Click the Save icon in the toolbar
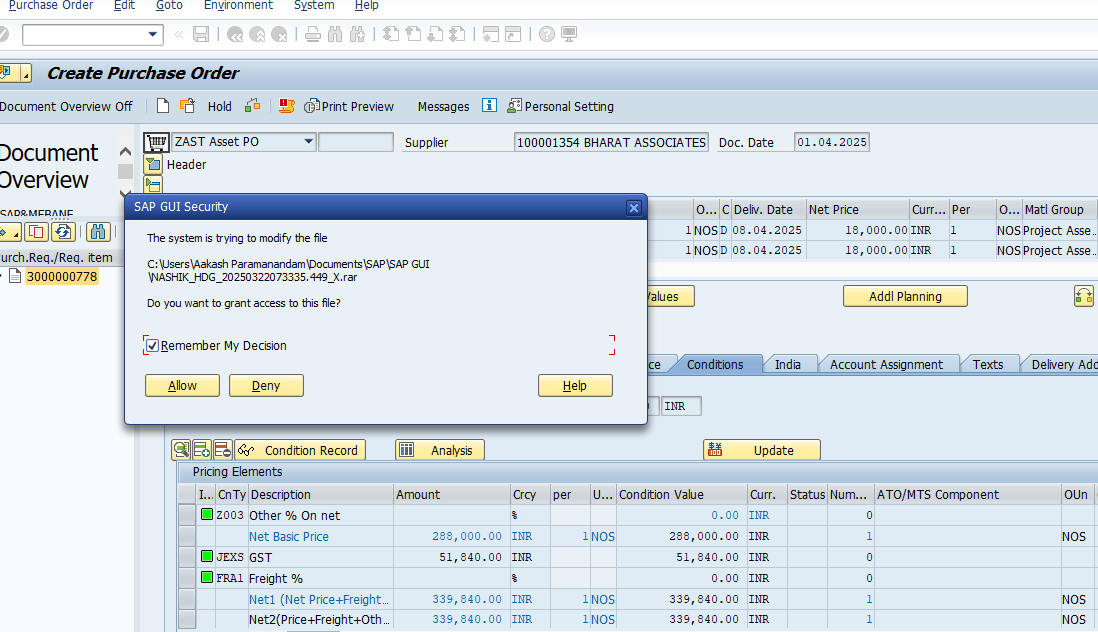The width and height of the screenshot is (1098, 632). pos(201,34)
